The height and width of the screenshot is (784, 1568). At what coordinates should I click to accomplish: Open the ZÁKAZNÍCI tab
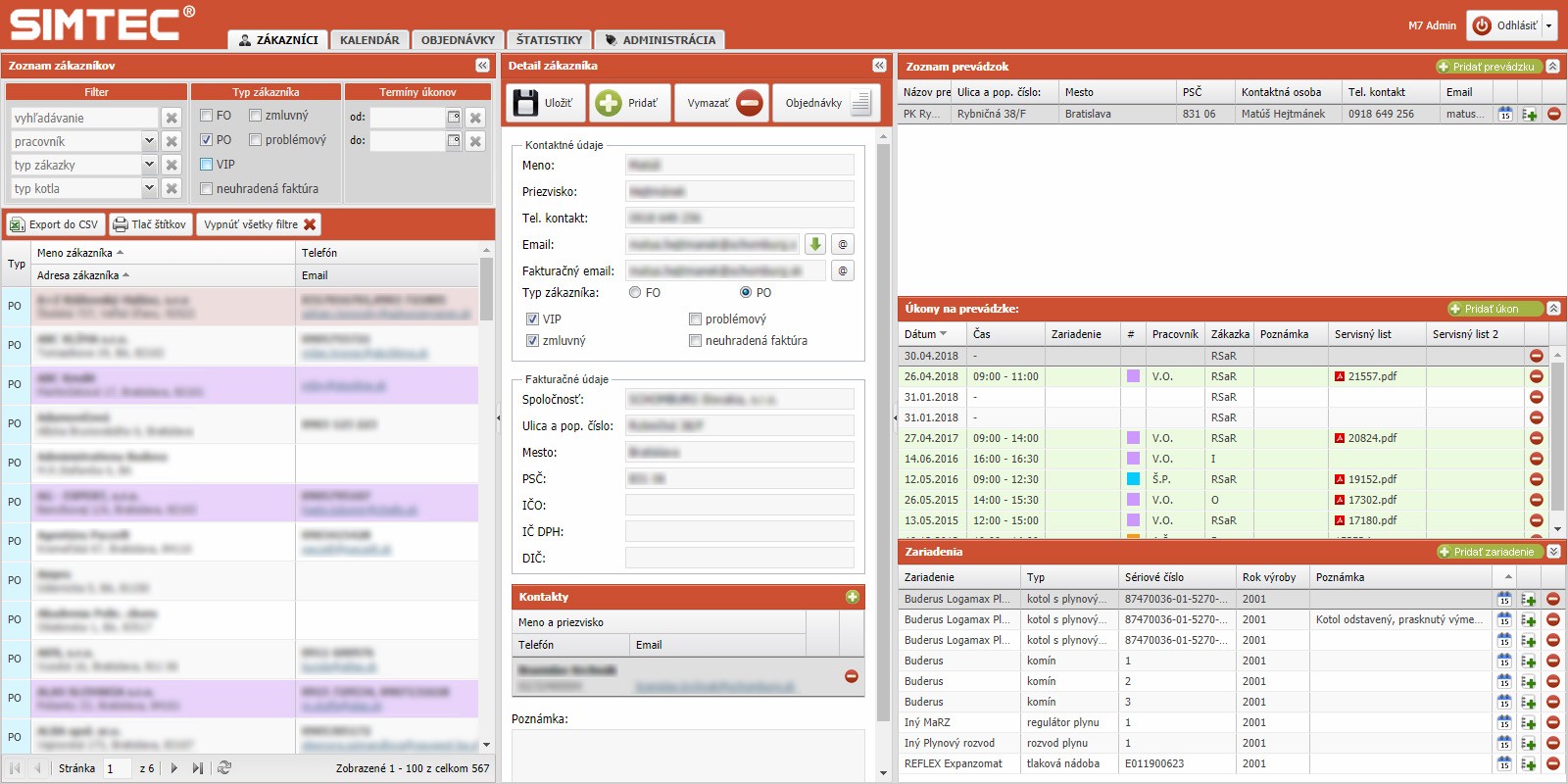click(278, 40)
